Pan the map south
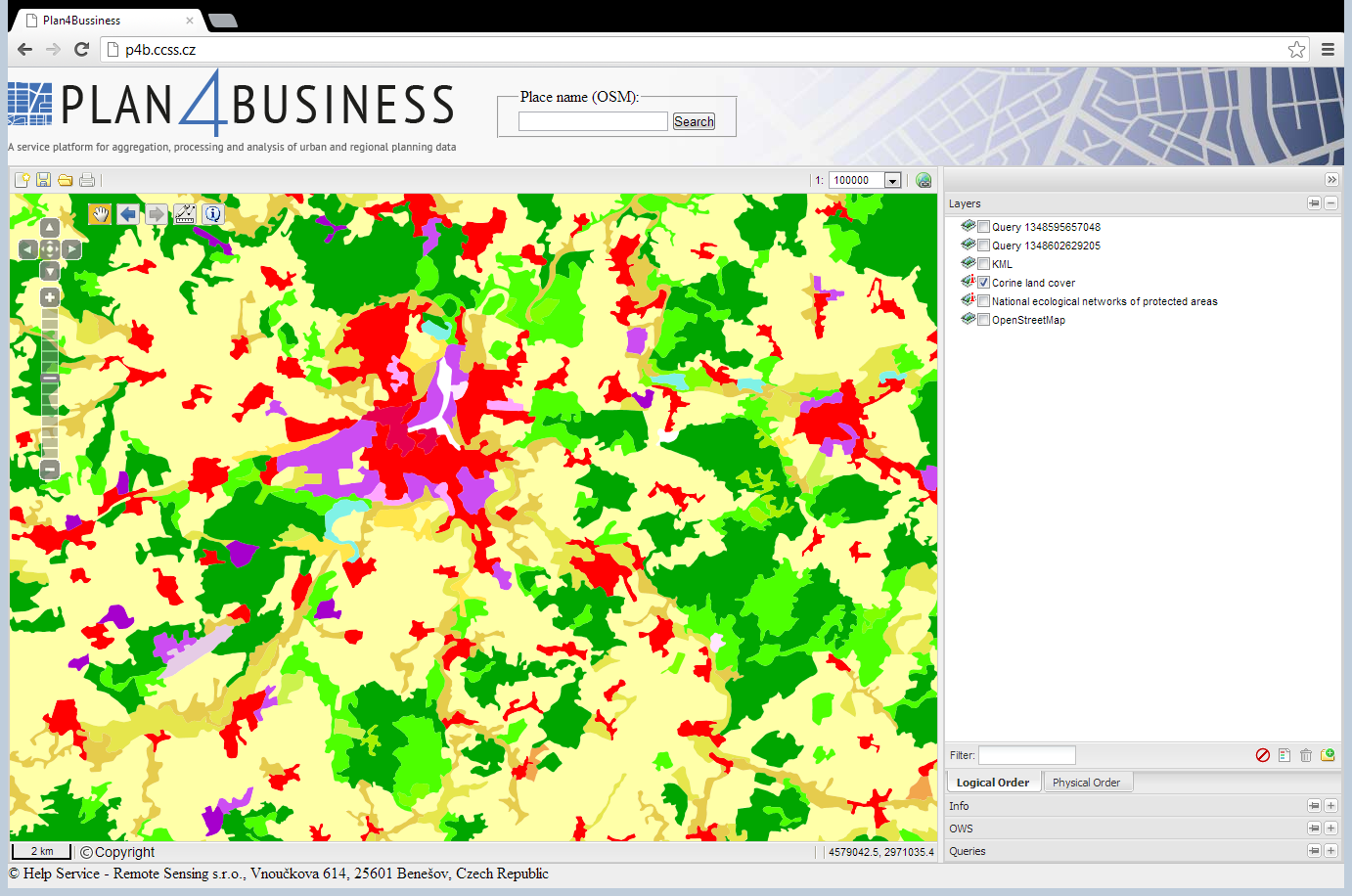This screenshot has height=896, width=1352. [x=50, y=271]
